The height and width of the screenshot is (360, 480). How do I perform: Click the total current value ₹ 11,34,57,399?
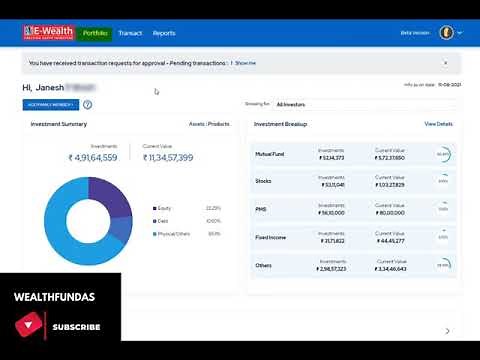pyautogui.click(x=168, y=157)
